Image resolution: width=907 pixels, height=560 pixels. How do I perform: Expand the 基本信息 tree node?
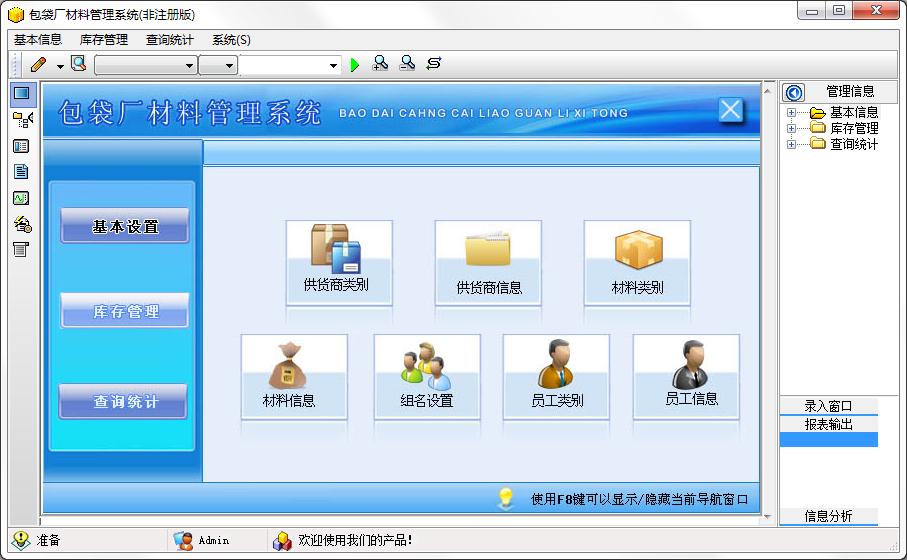click(791, 112)
